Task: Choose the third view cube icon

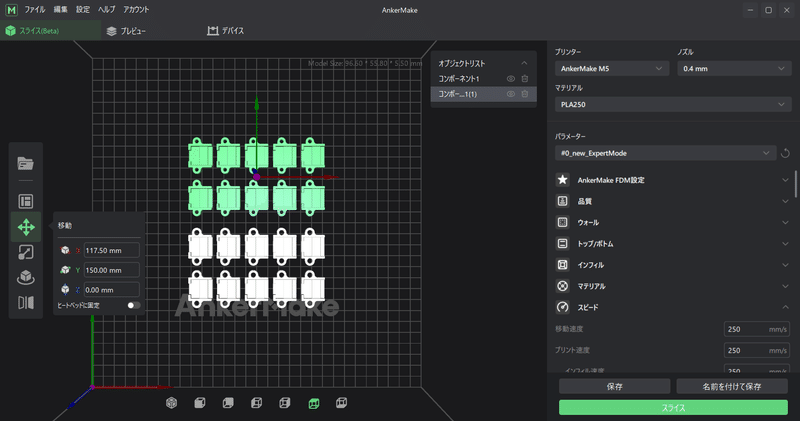Action: pyautogui.click(x=228, y=403)
